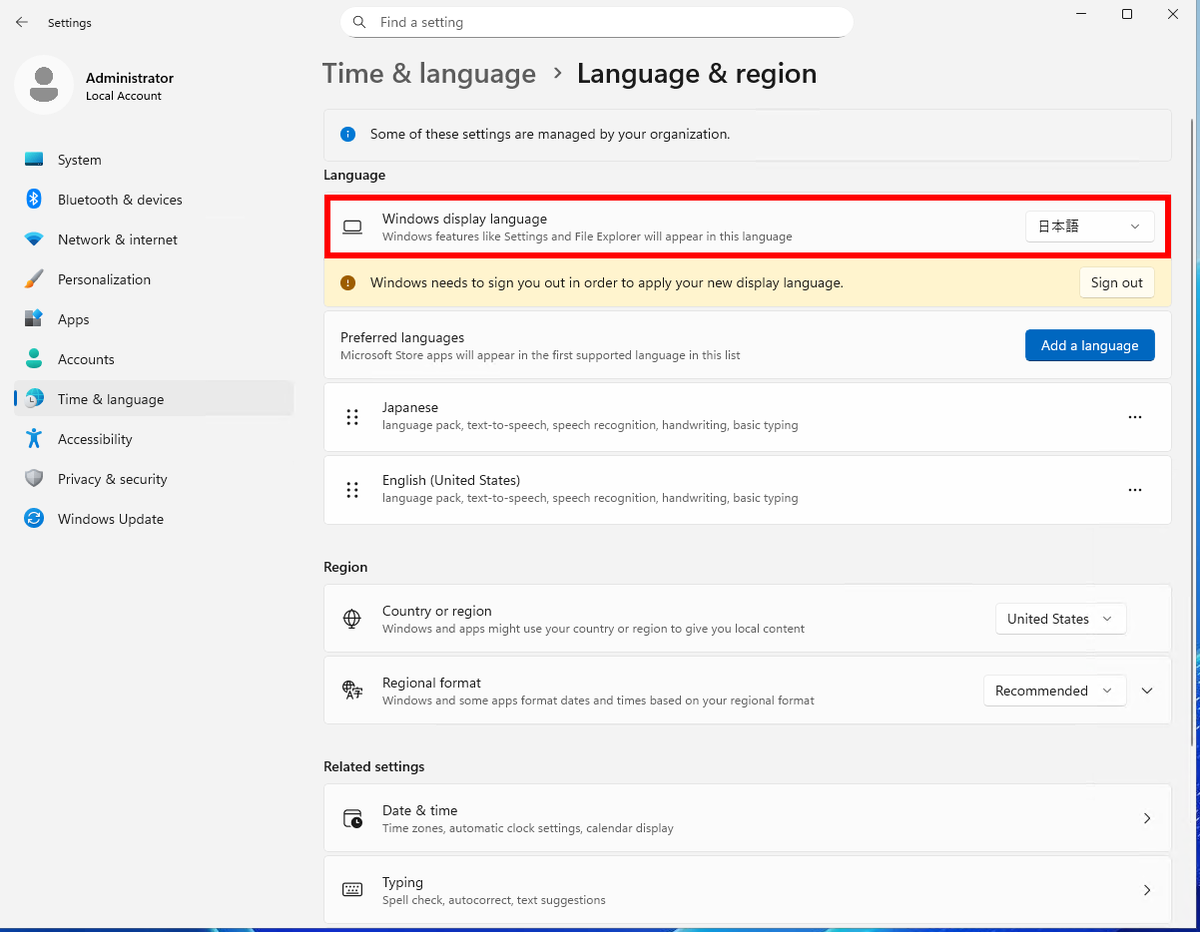Viewport: 1200px width, 932px height.
Task: Open the Windows display language dropdown
Action: click(1089, 226)
